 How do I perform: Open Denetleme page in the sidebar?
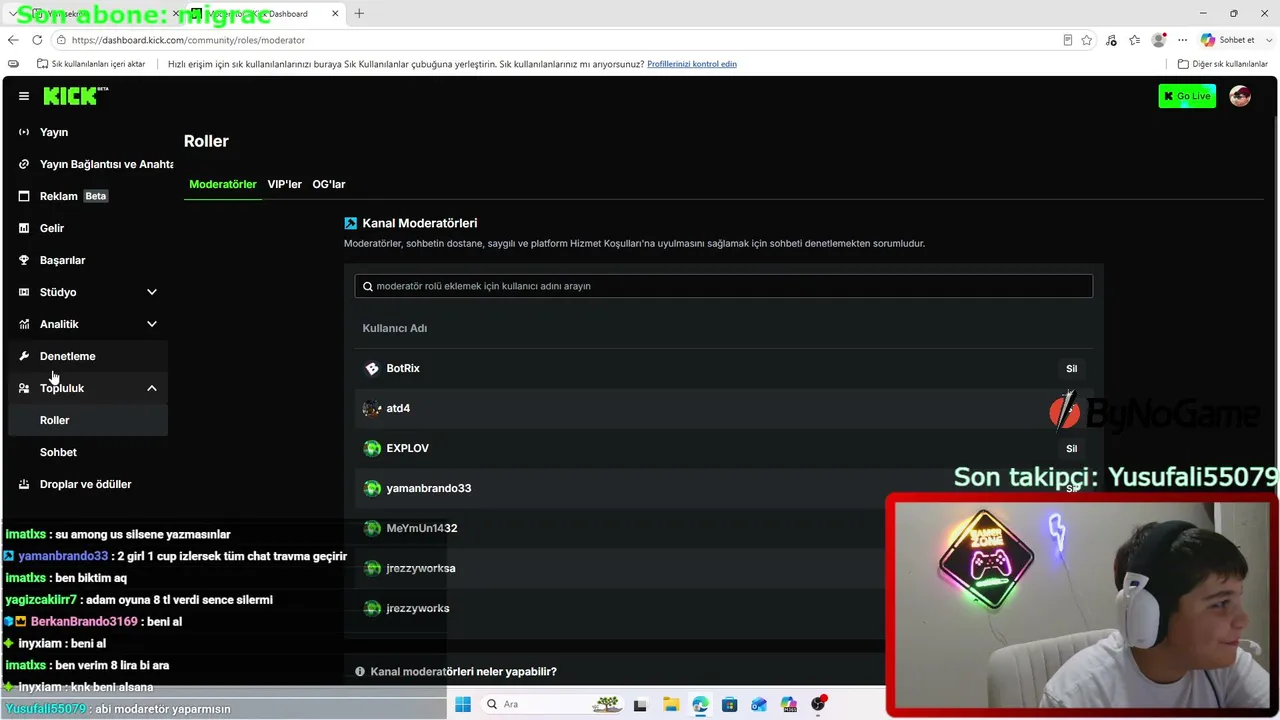pyautogui.click(x=88, y=356)
